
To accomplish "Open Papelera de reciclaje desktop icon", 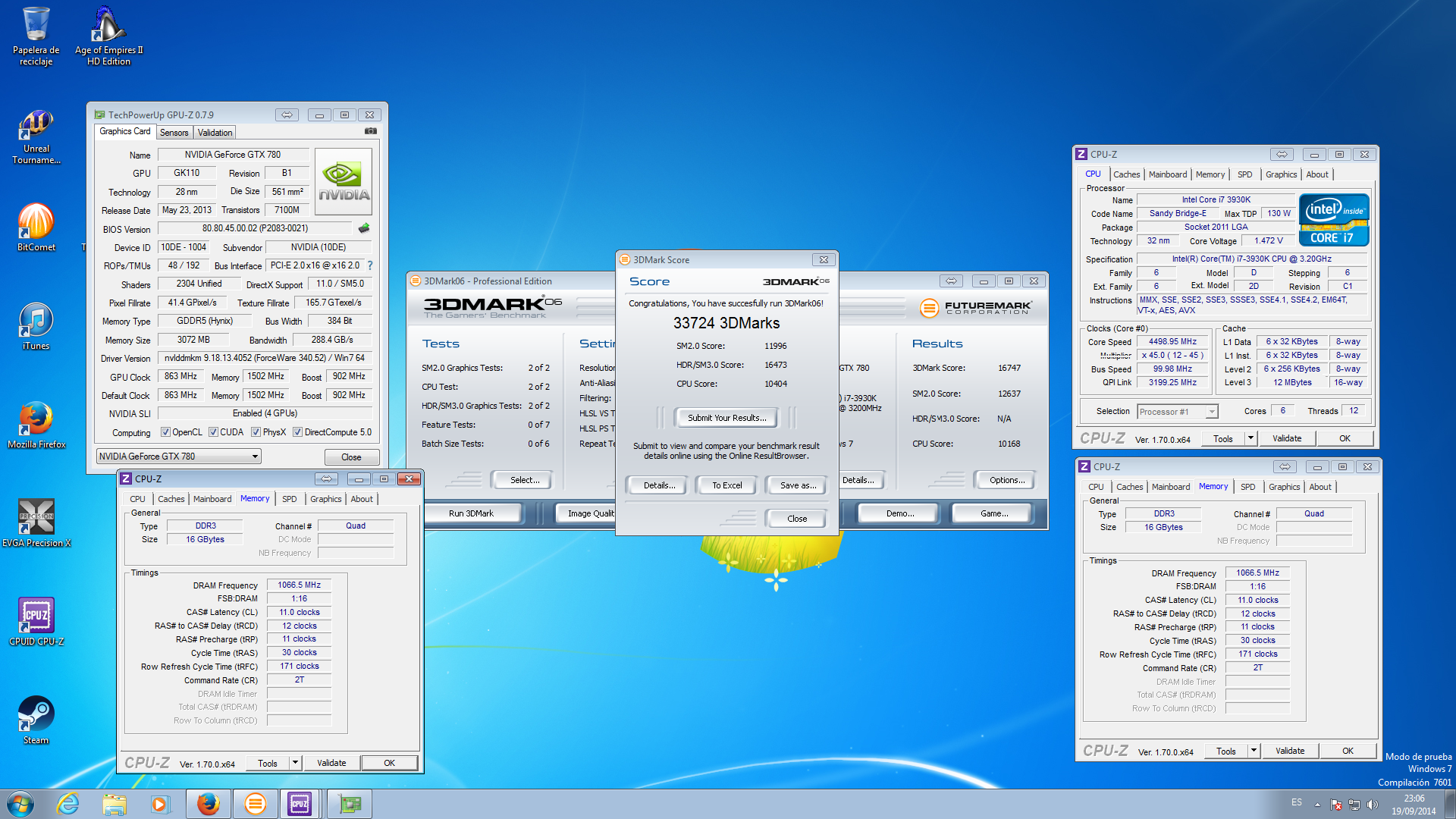I will [x=36, y=36].
